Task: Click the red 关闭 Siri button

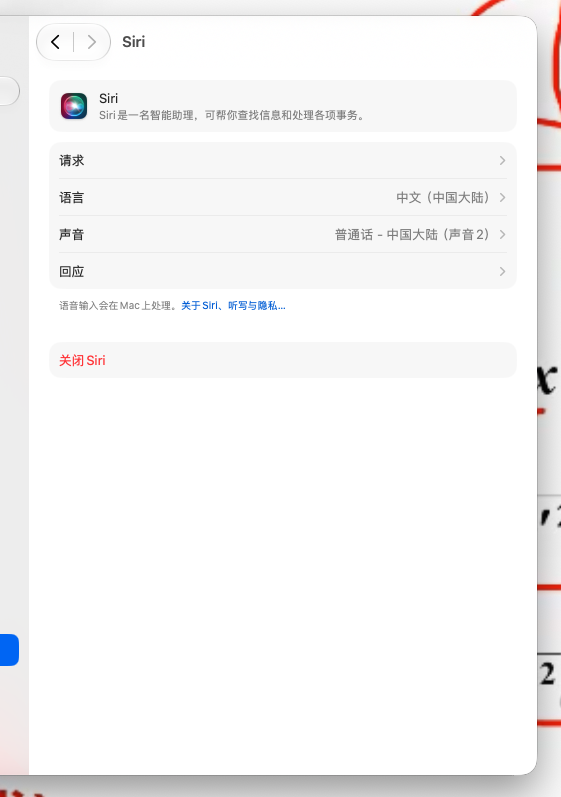Action: point(283,360)
